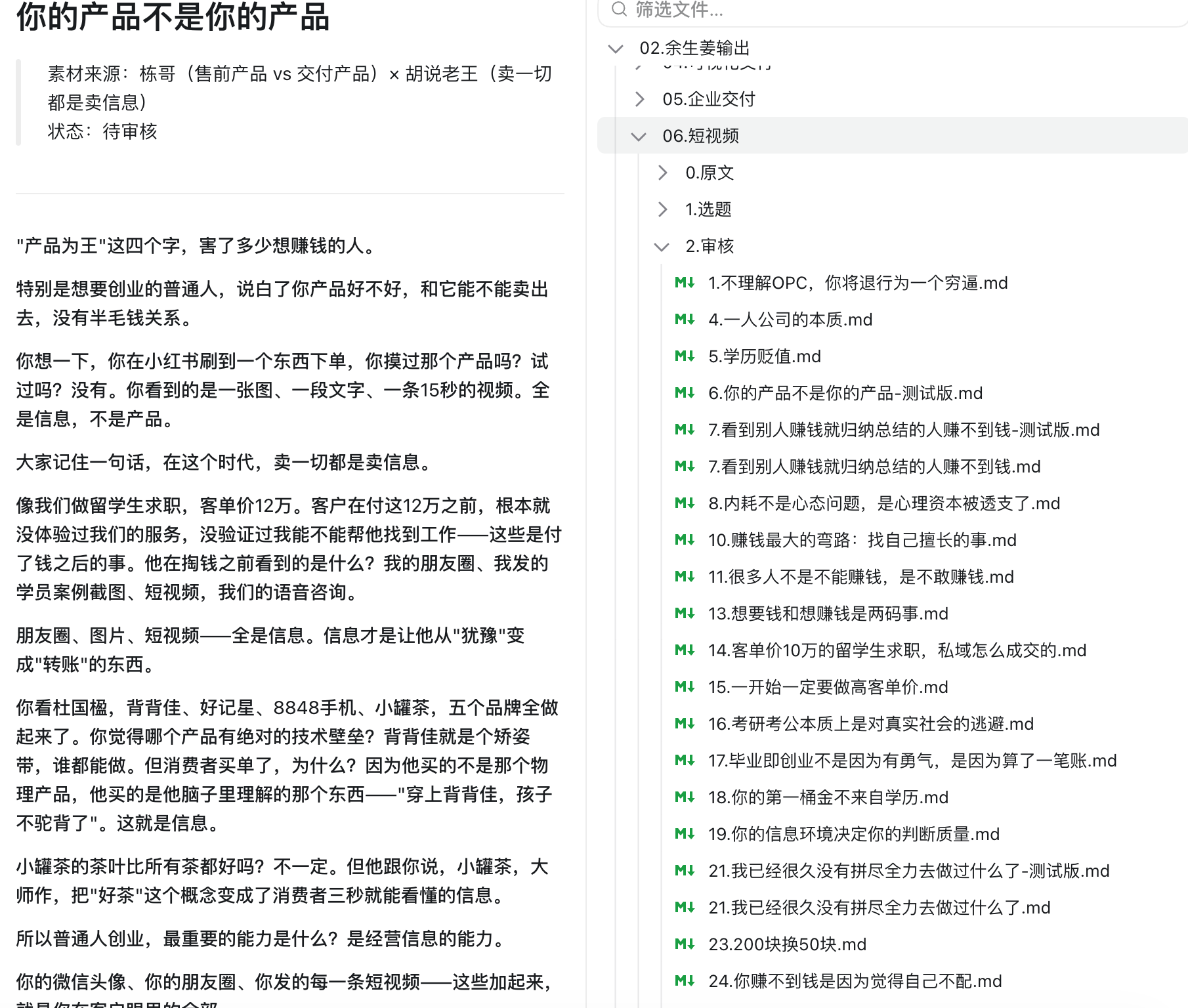Click paragraph 所以普通人创业，最重要的能力是什么
The width and height of the screenshot is (1188, 1008).
coord(263,938)
